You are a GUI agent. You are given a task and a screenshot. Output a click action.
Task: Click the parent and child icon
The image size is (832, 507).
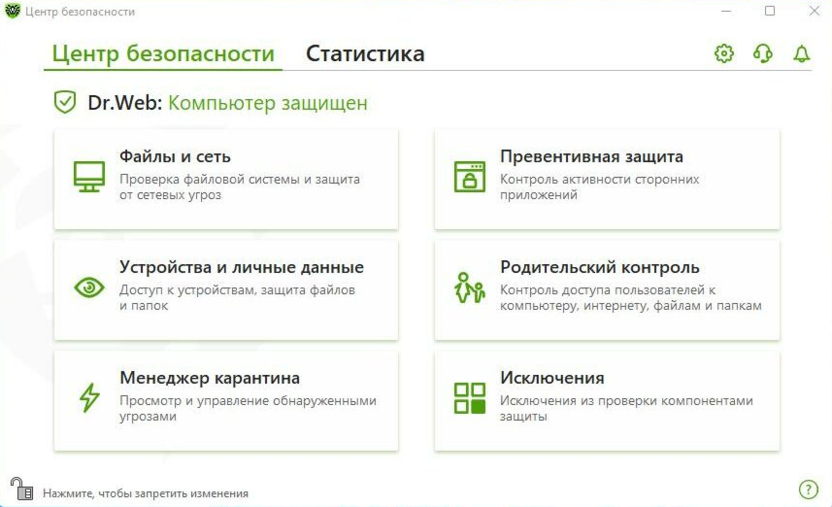click(x=470, y=287)
